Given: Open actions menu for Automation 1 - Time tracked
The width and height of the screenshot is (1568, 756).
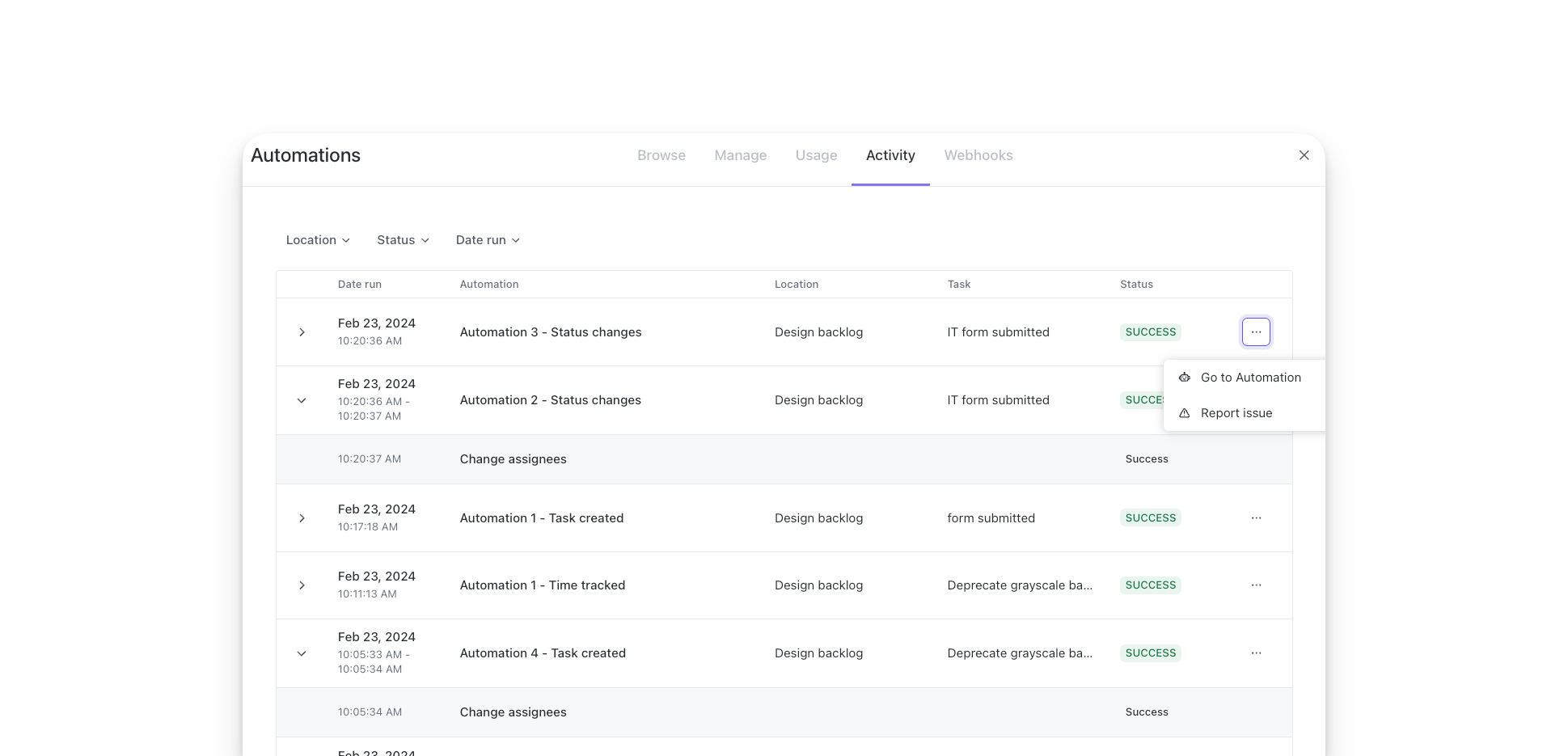Looking at the screenshot, I should (x=1255, y=585).
